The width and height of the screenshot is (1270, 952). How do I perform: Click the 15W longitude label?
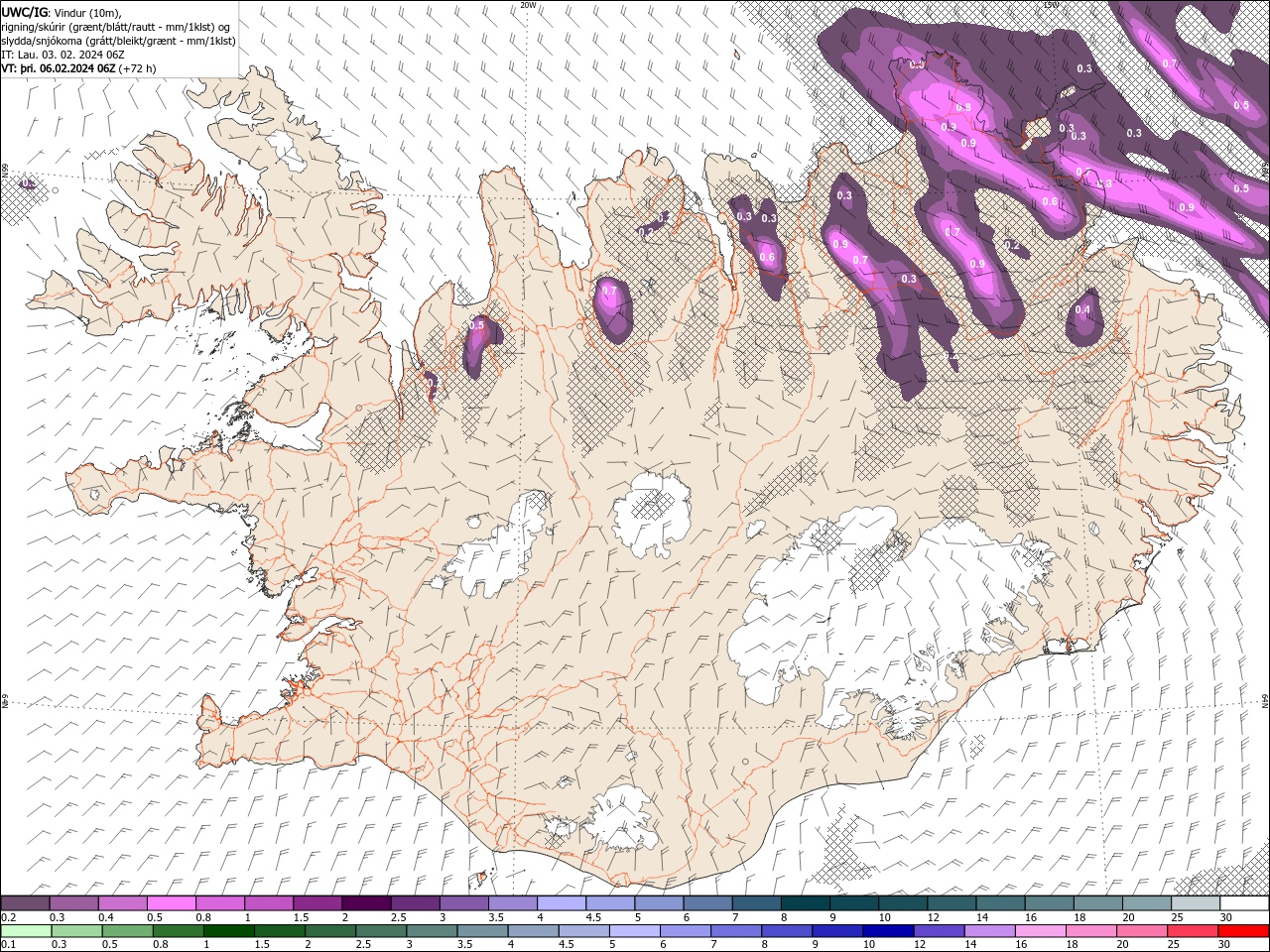coord(1051,5)
